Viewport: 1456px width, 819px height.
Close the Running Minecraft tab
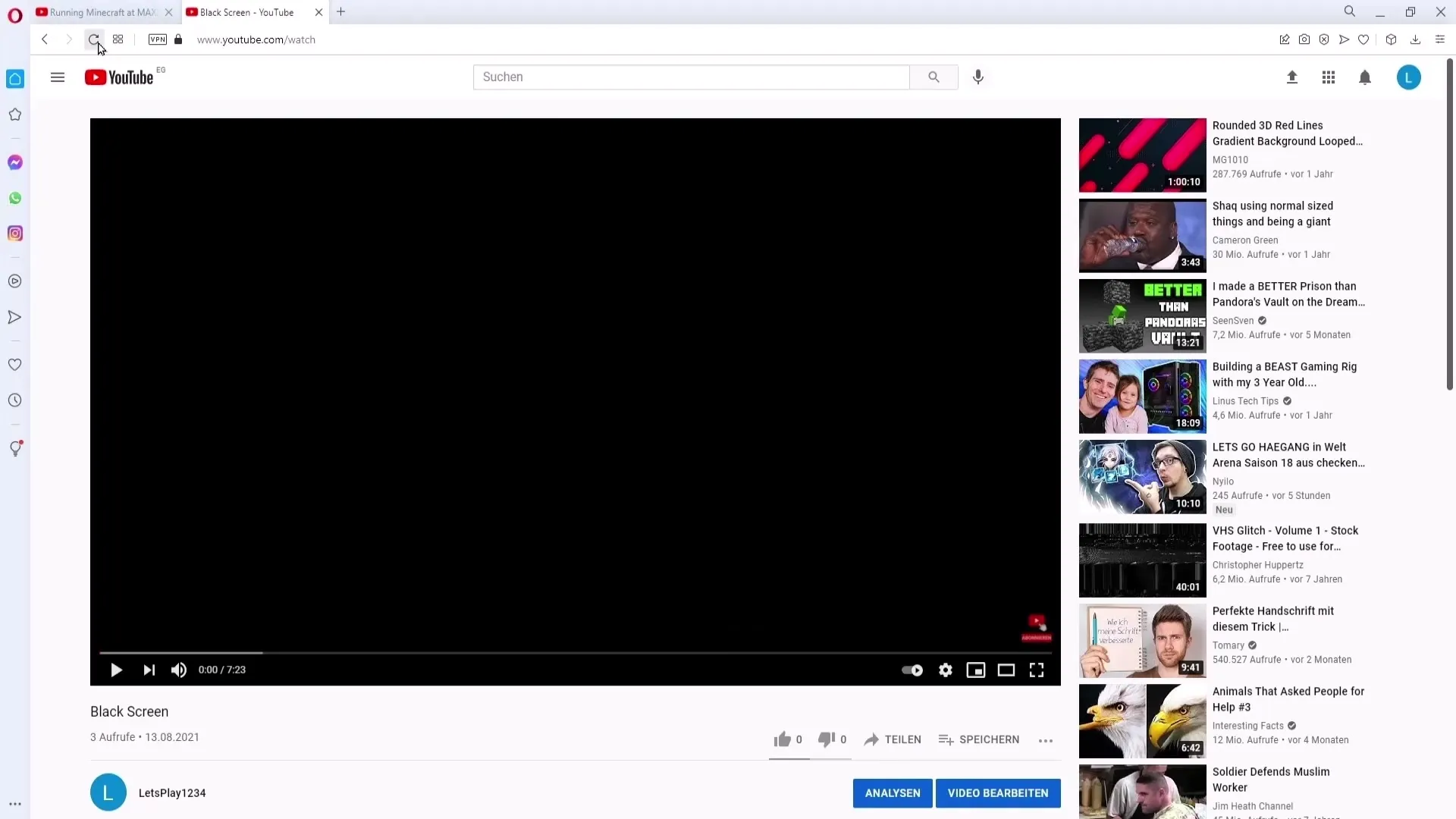pos(168,12)
